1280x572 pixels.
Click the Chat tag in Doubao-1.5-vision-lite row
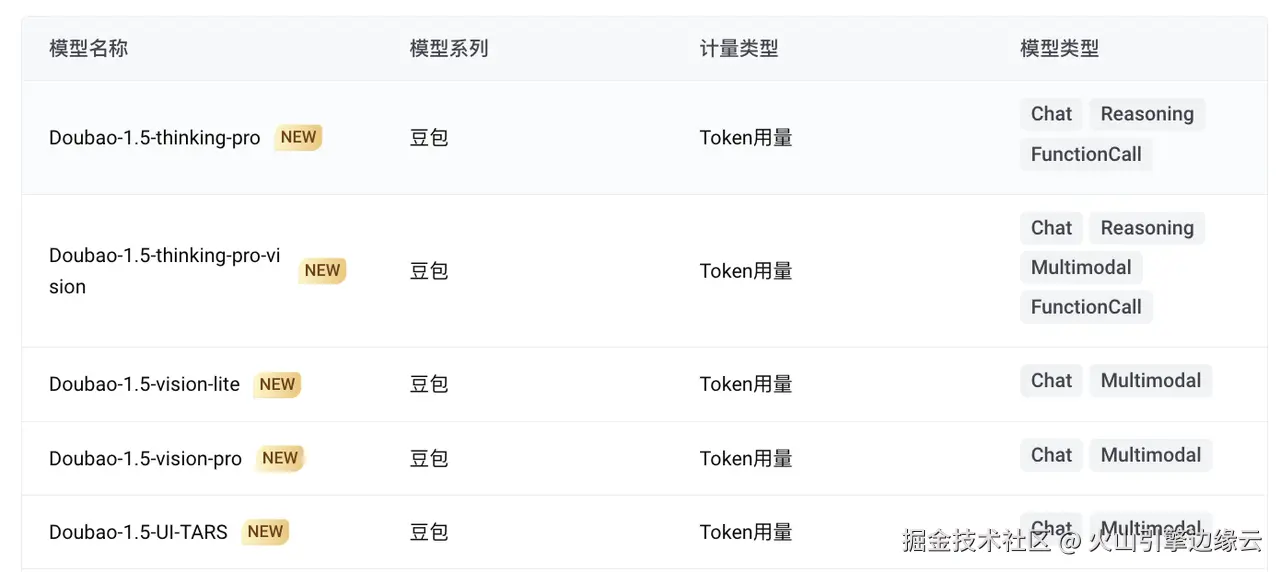coord(1051,380)
